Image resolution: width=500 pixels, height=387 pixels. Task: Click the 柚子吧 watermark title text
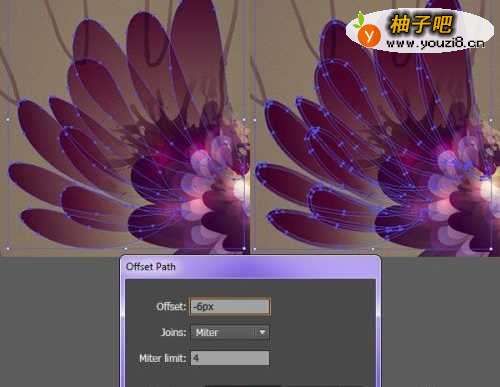tap(421, 24)
